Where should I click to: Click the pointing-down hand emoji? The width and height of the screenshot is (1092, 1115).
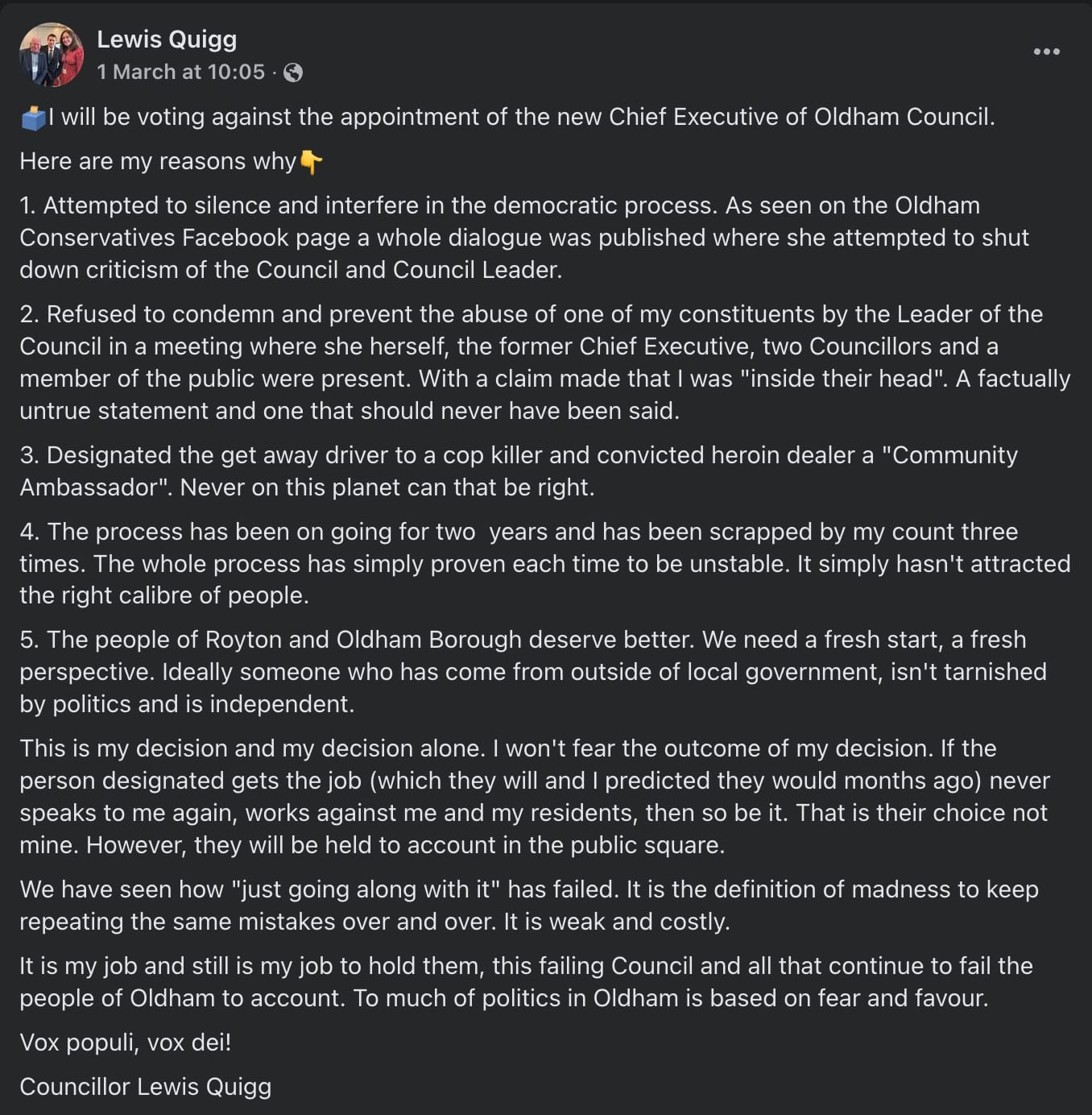pos(311,162)
